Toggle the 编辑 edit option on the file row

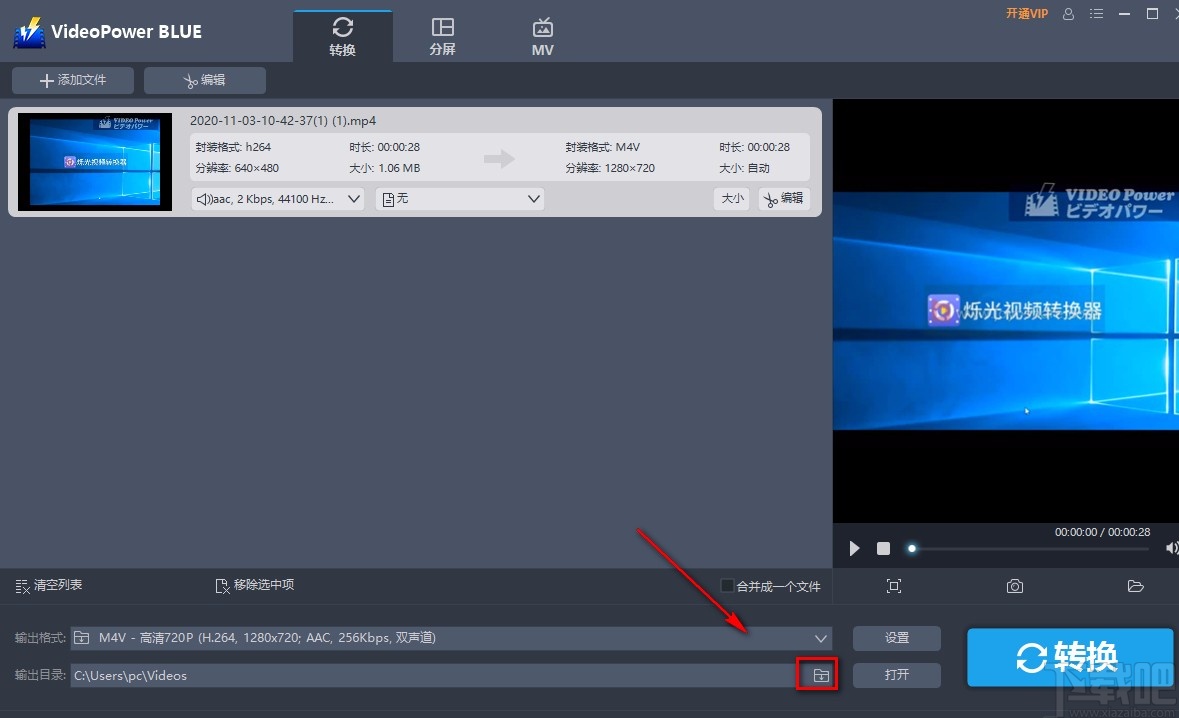coord(783,198)
